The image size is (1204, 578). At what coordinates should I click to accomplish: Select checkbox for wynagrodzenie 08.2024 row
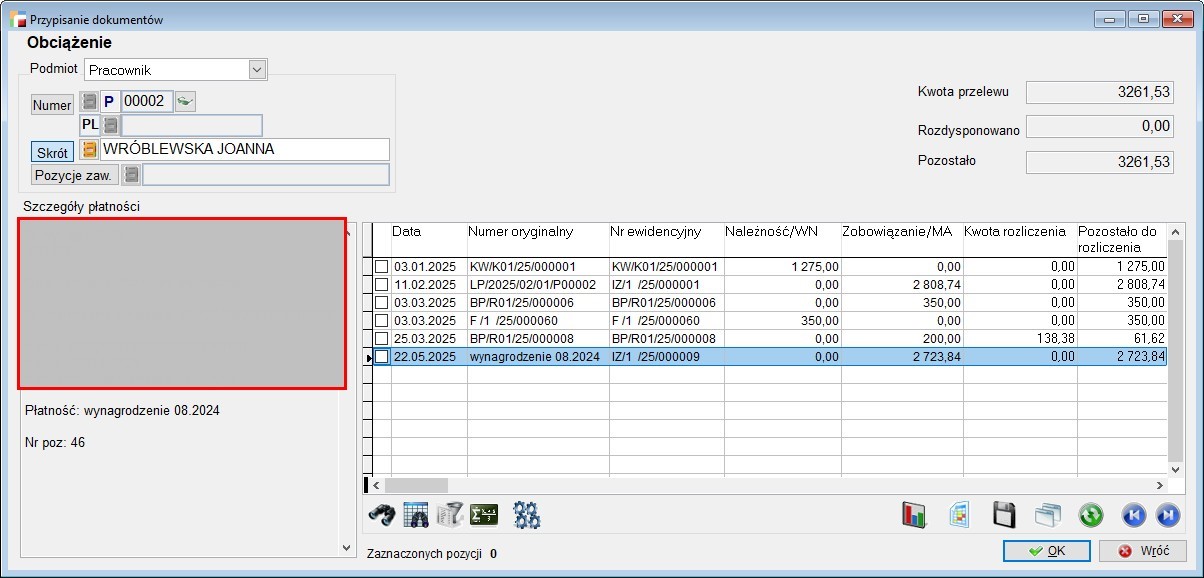coord(381,357)
